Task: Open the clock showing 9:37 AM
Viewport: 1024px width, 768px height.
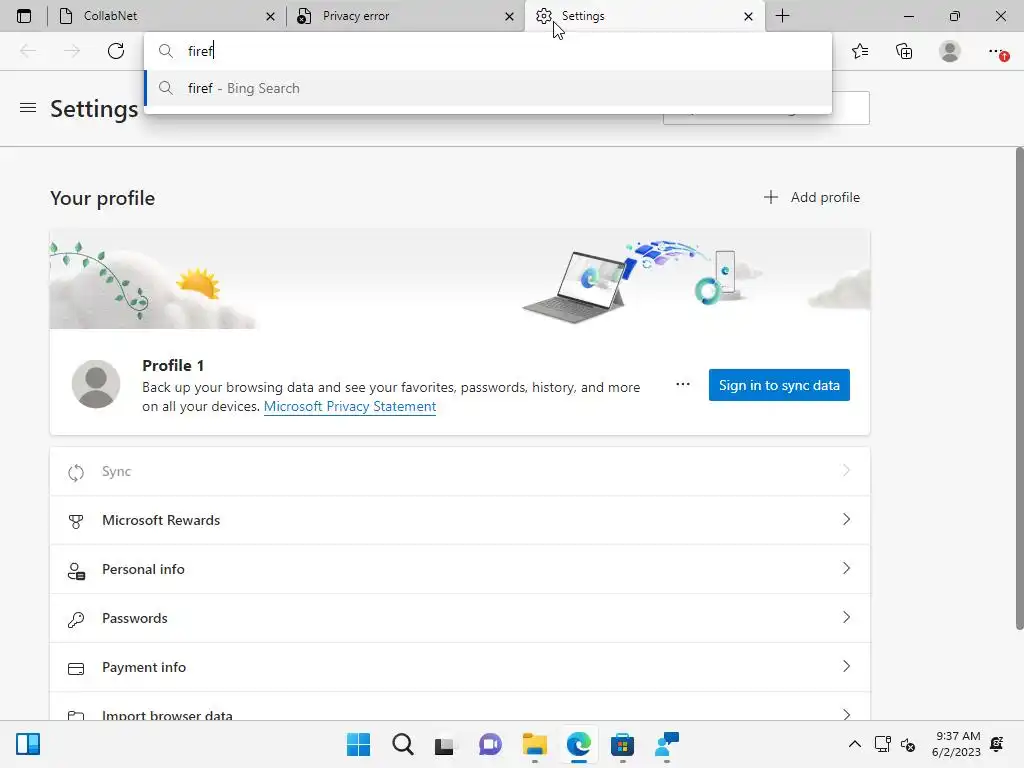Action: pyautogui.click(x=956, y=744)
